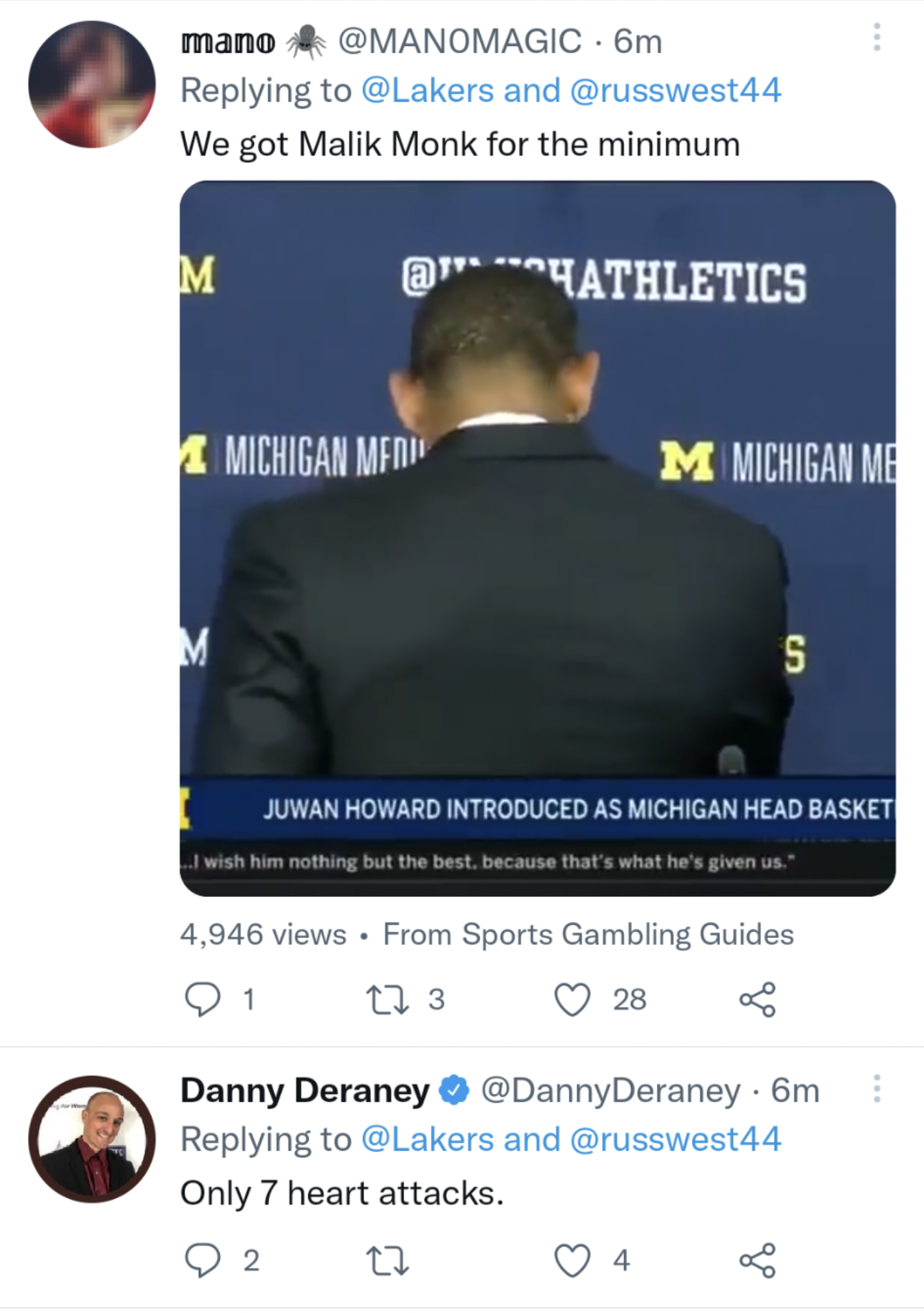Play the Juwan Howard press conference video
The width and height of the screenshot is (924, 1313).
pos(537,537)
